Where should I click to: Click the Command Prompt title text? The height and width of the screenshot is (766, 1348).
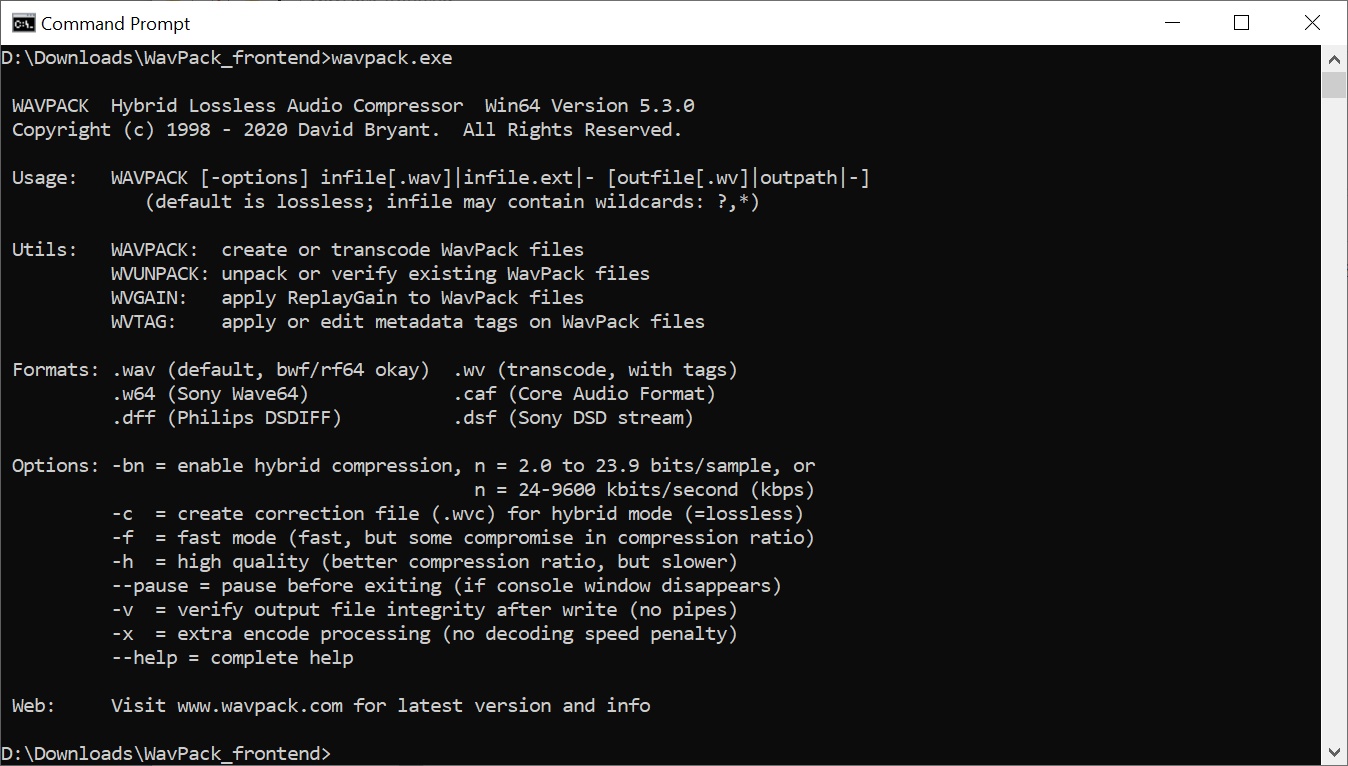tap(116, 23)
